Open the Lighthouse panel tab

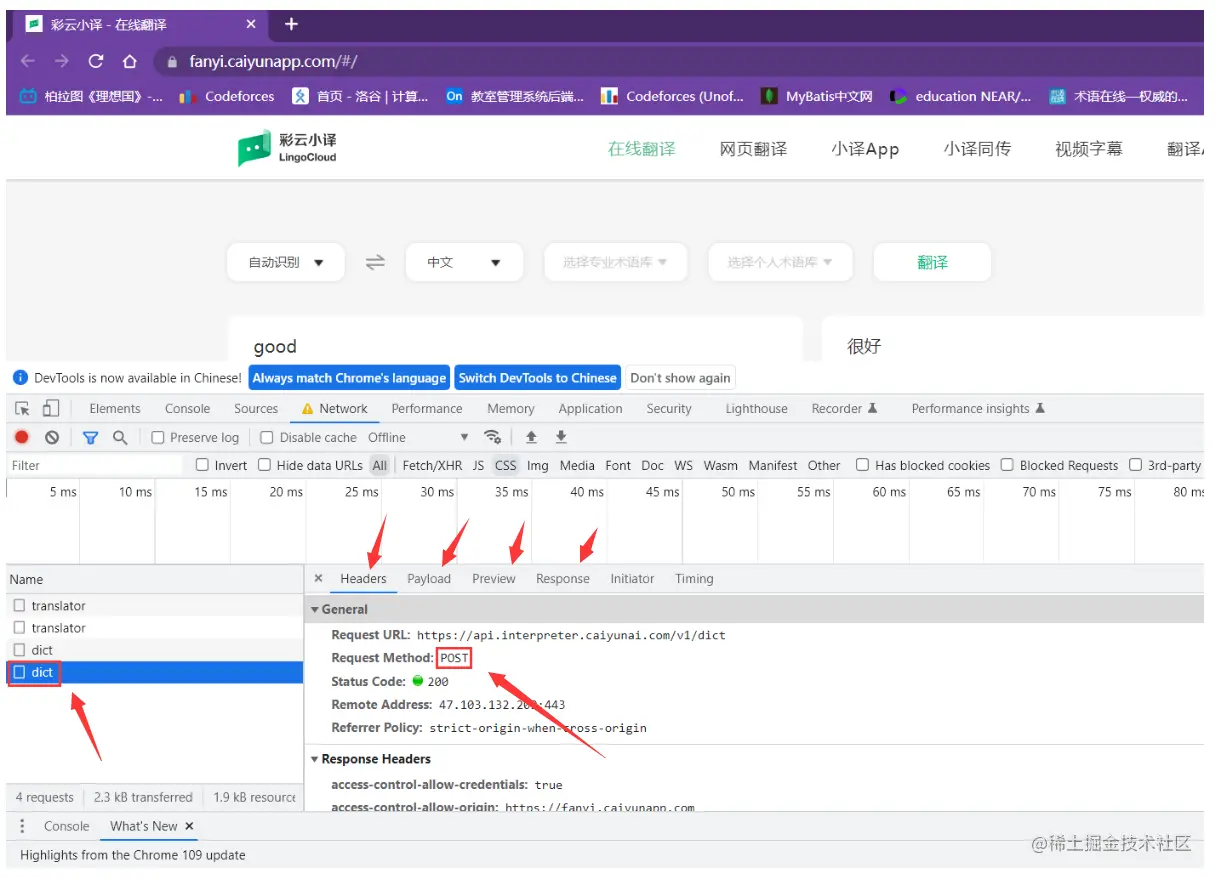756,408
